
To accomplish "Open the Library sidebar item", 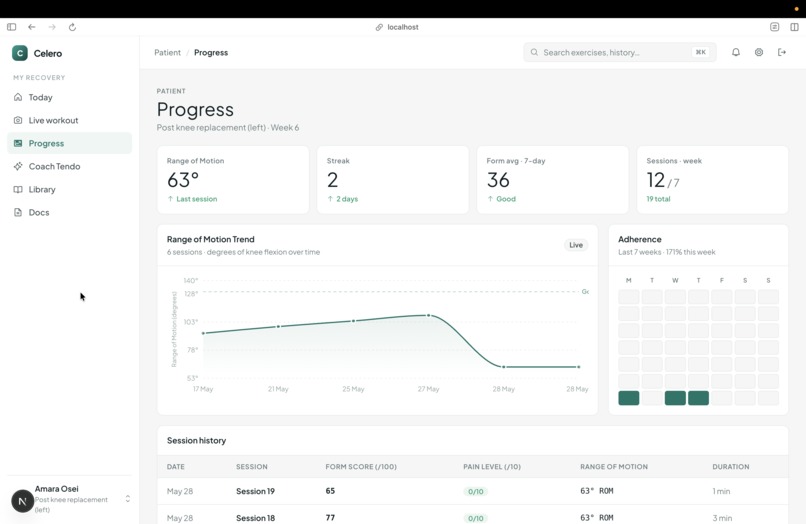I will click(69, 189).
